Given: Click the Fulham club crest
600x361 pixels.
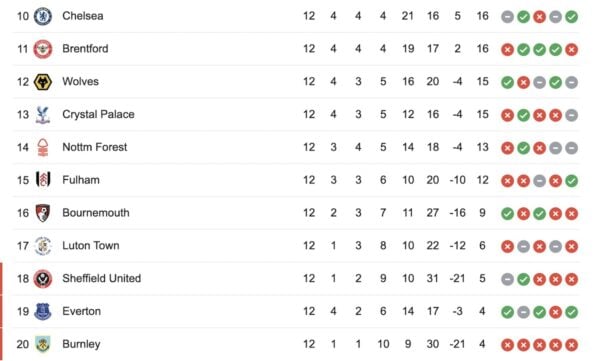Looking at the screenshot, I should click(x=43, y=180).
